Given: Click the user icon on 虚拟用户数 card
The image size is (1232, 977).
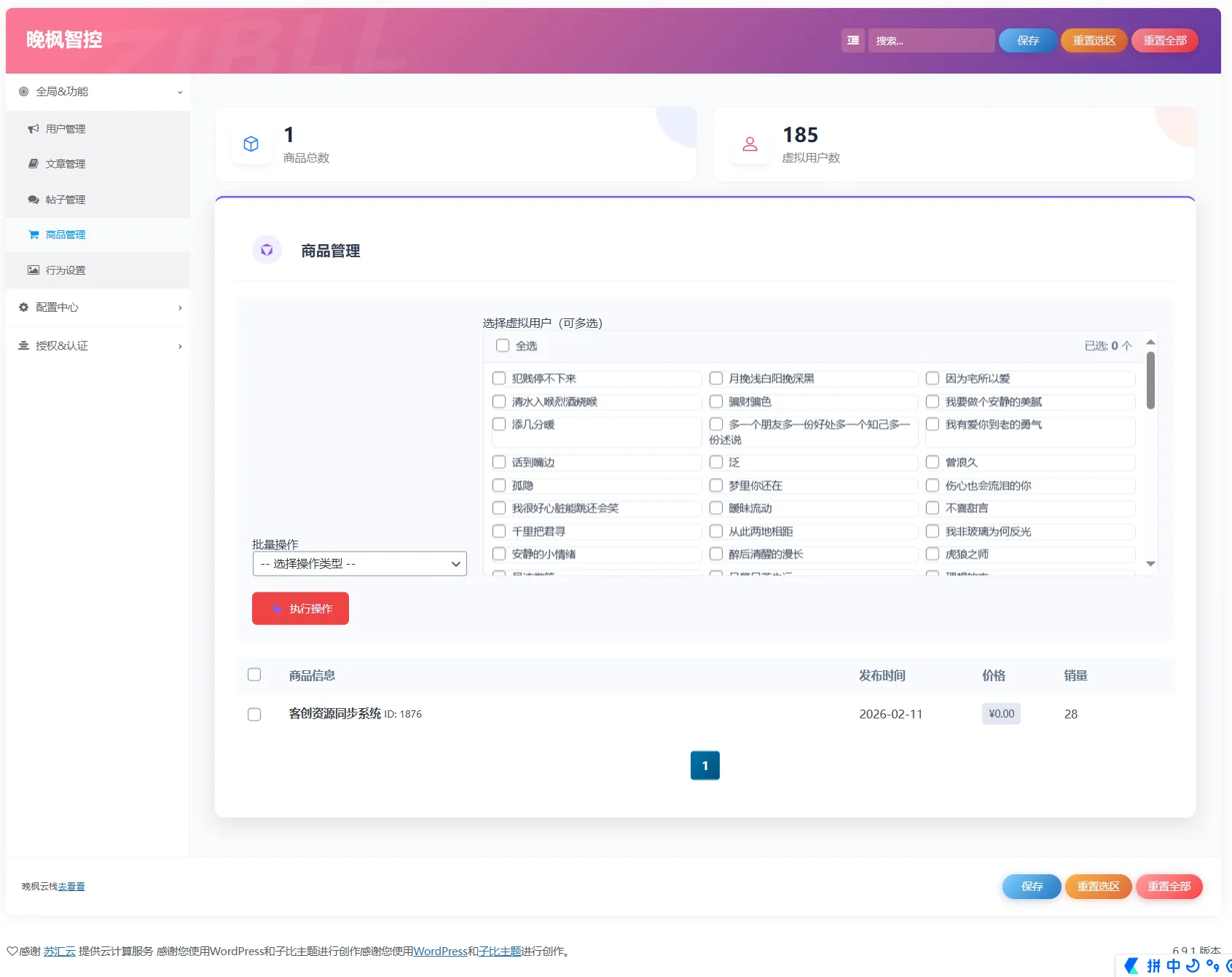Looking at the screenshot, I should coord(750,144).
